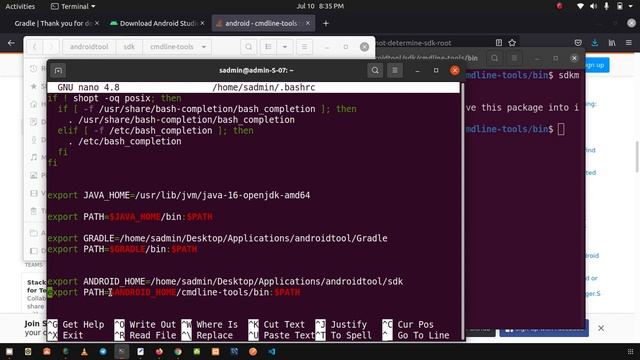Click volume icon in system tray
Image resolution: width=640 pixels, height=360 pixels.
coord(593,6)
